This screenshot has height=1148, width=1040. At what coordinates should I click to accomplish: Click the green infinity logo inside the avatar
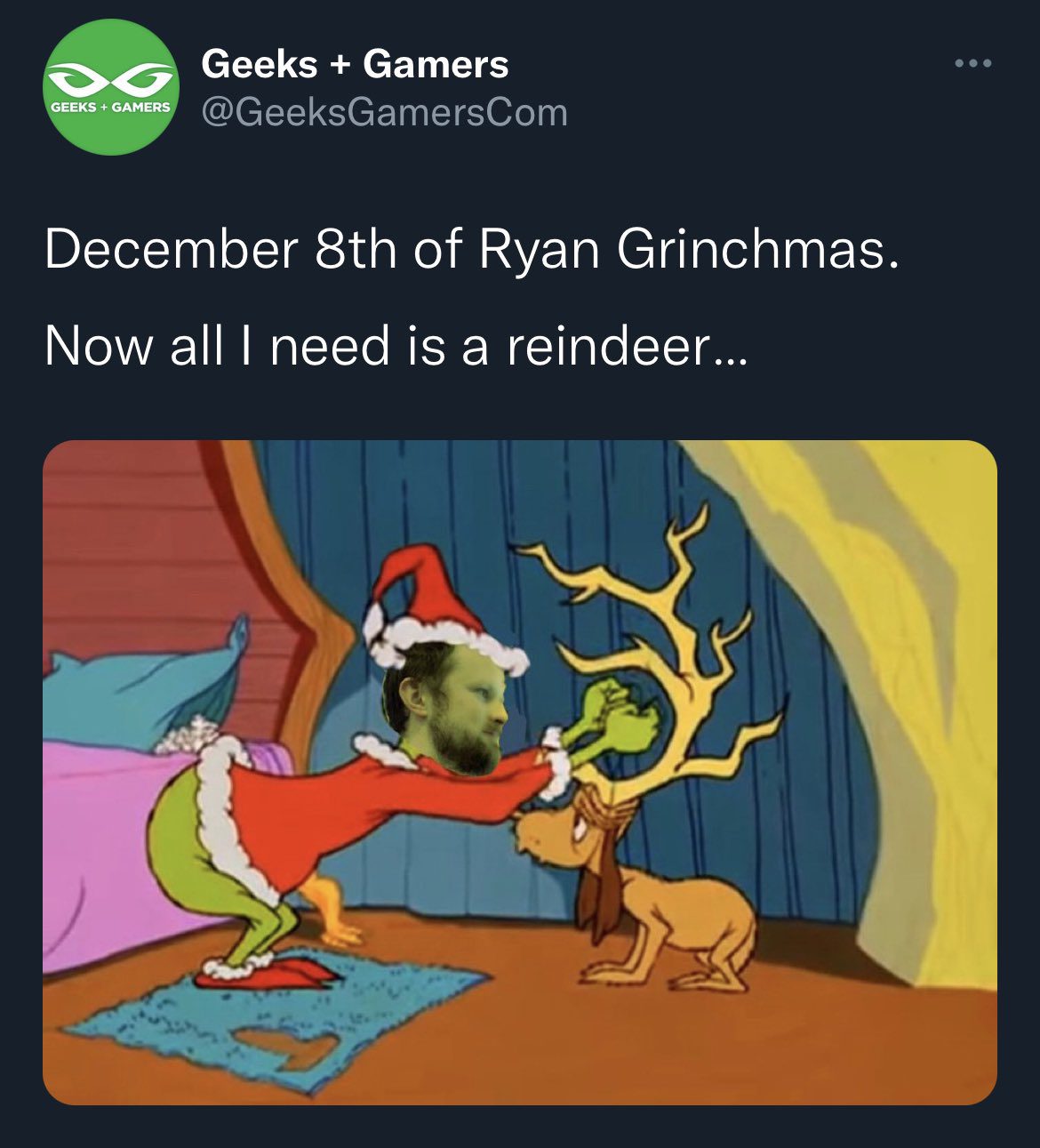[111, 80]
